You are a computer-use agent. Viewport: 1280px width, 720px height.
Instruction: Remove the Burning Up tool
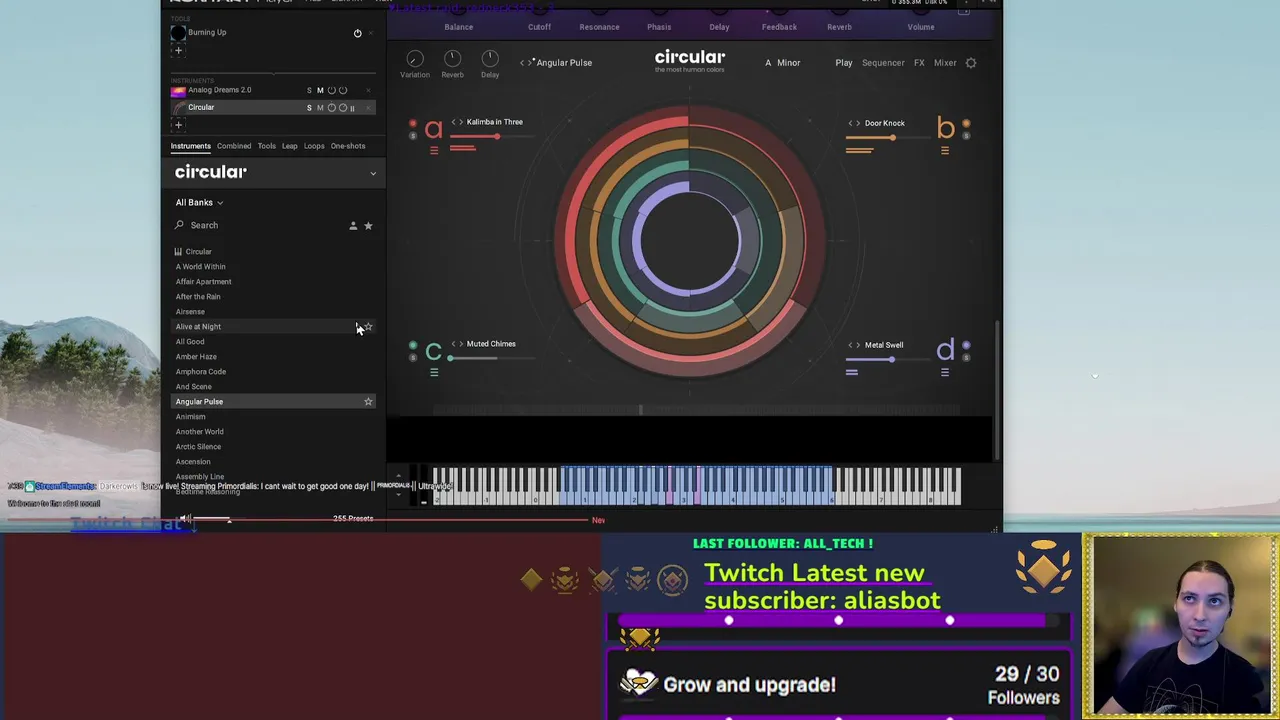(371, 33)
